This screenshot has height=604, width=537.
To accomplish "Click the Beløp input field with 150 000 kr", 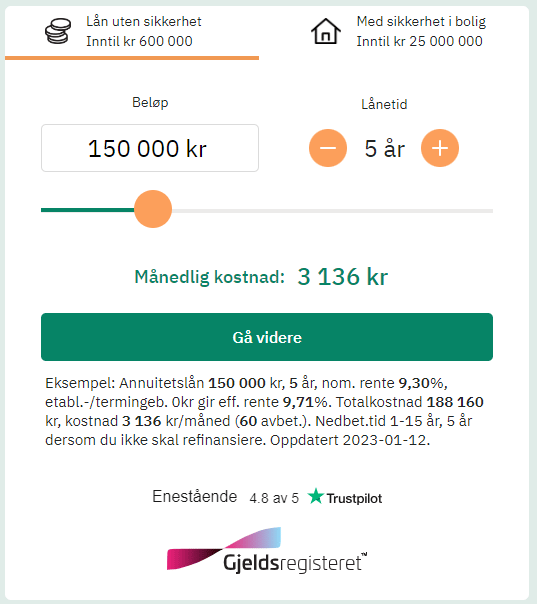I will (x=150, y=148).
